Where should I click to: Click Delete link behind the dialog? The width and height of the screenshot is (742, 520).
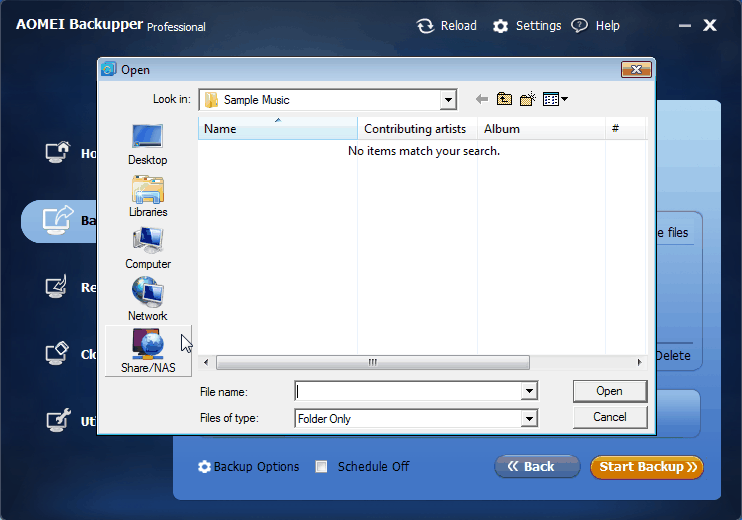click(x=674, y=356)
